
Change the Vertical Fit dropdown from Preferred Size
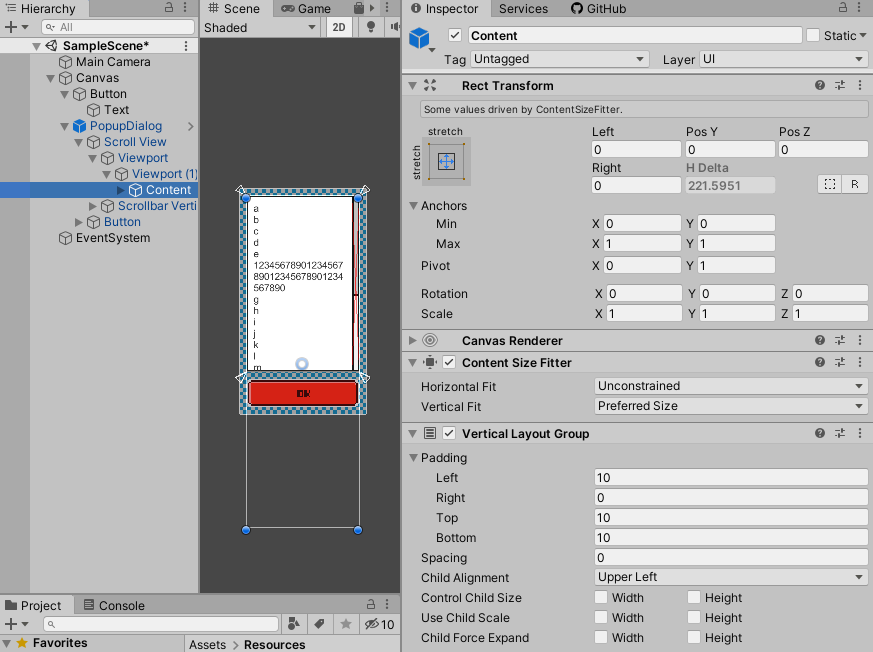click(x=730, y=406)
